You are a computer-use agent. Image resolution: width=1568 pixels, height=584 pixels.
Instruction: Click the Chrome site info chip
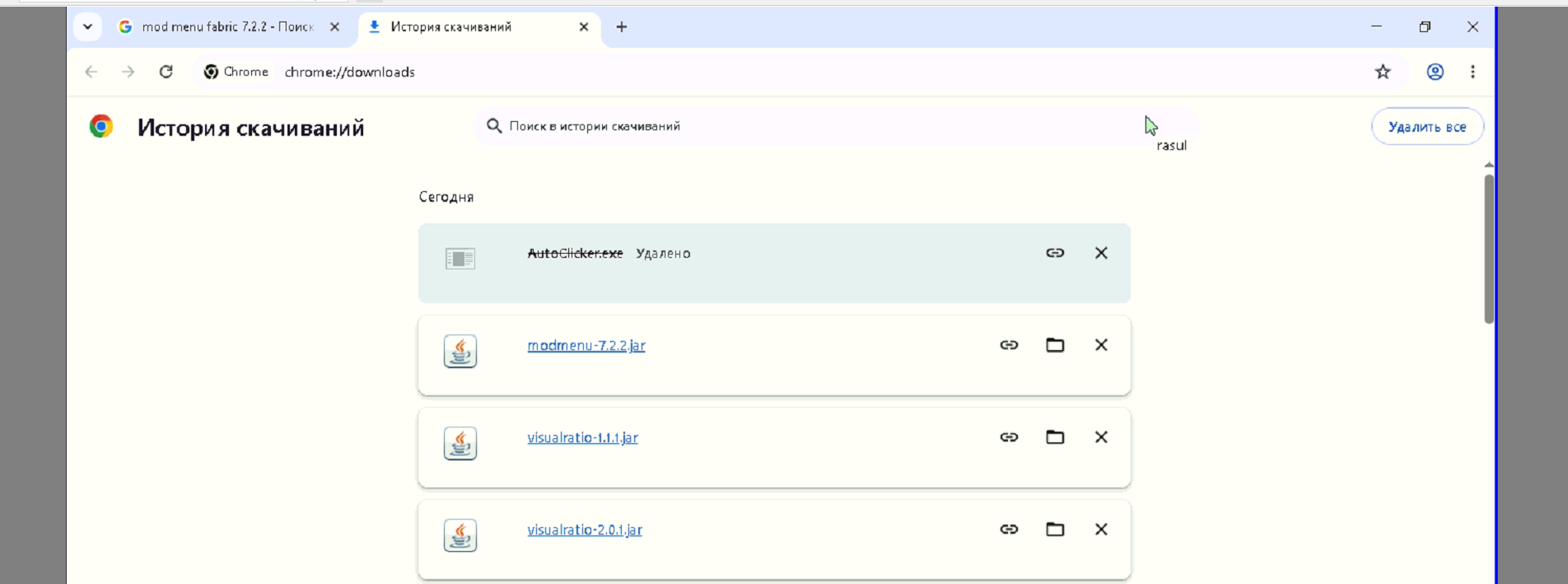(x=236, y=72)
